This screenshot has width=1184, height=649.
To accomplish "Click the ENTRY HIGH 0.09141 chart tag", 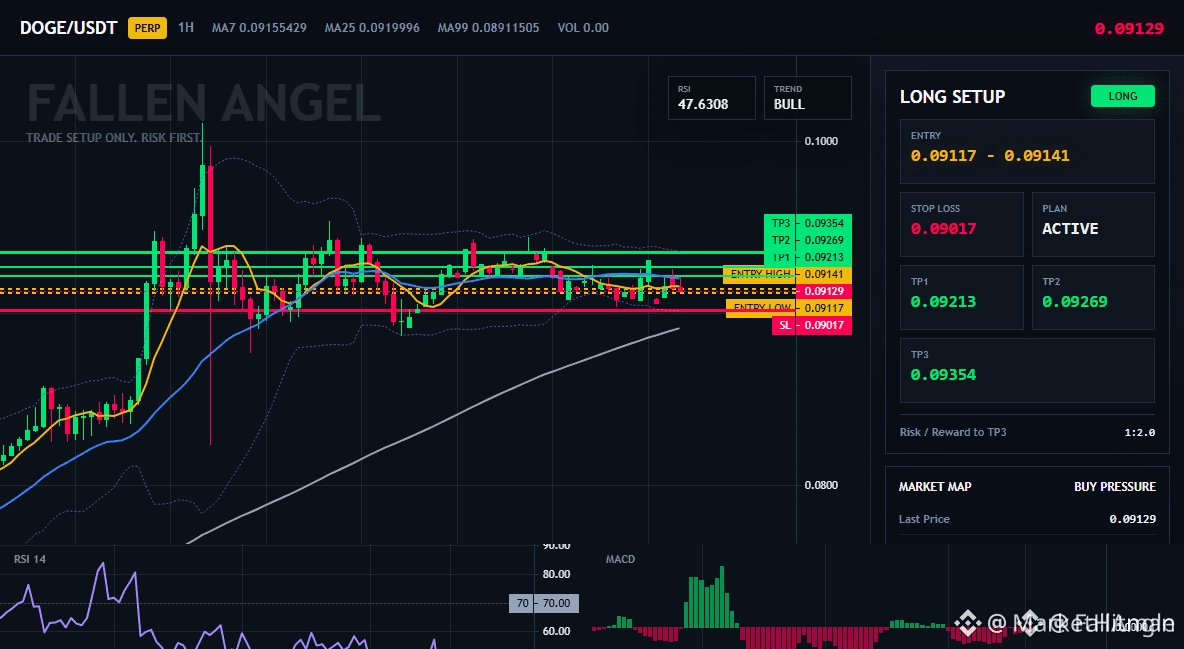I will pos(788,274).
